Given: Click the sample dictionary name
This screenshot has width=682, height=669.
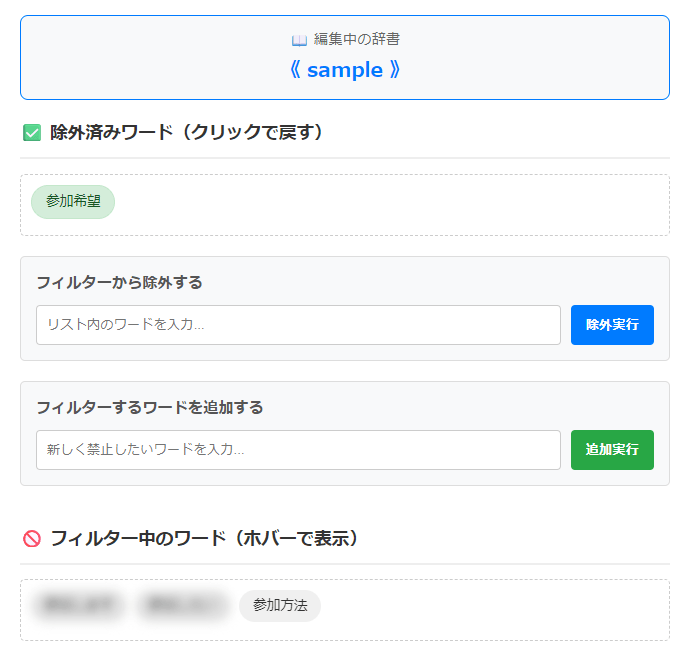Looking at the screenshot, I should [x=345, y=70].
